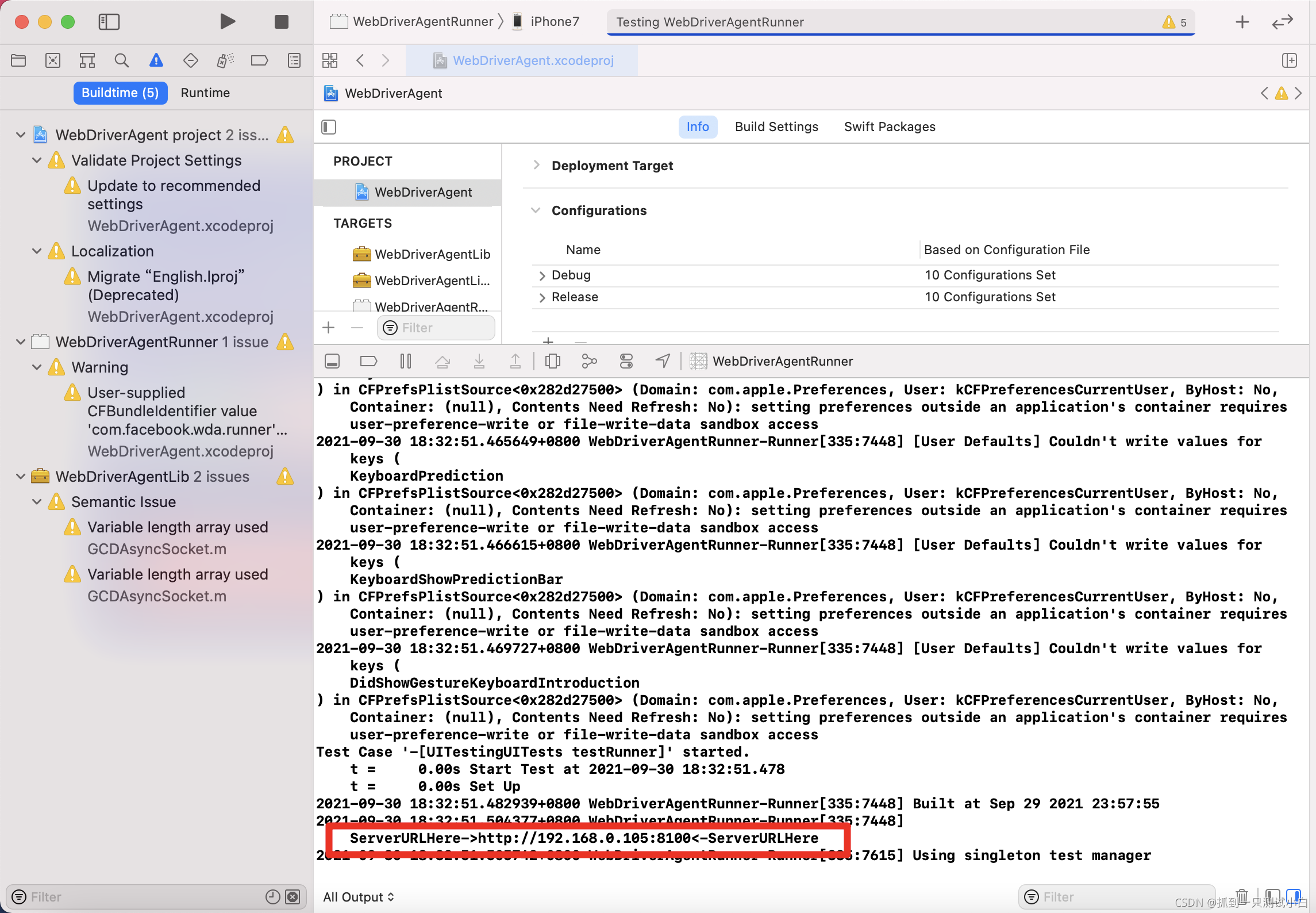Open the Breakpoint navigator icon
The image size is (1316, 913).
pyautogui.click(x=259, y=60)
